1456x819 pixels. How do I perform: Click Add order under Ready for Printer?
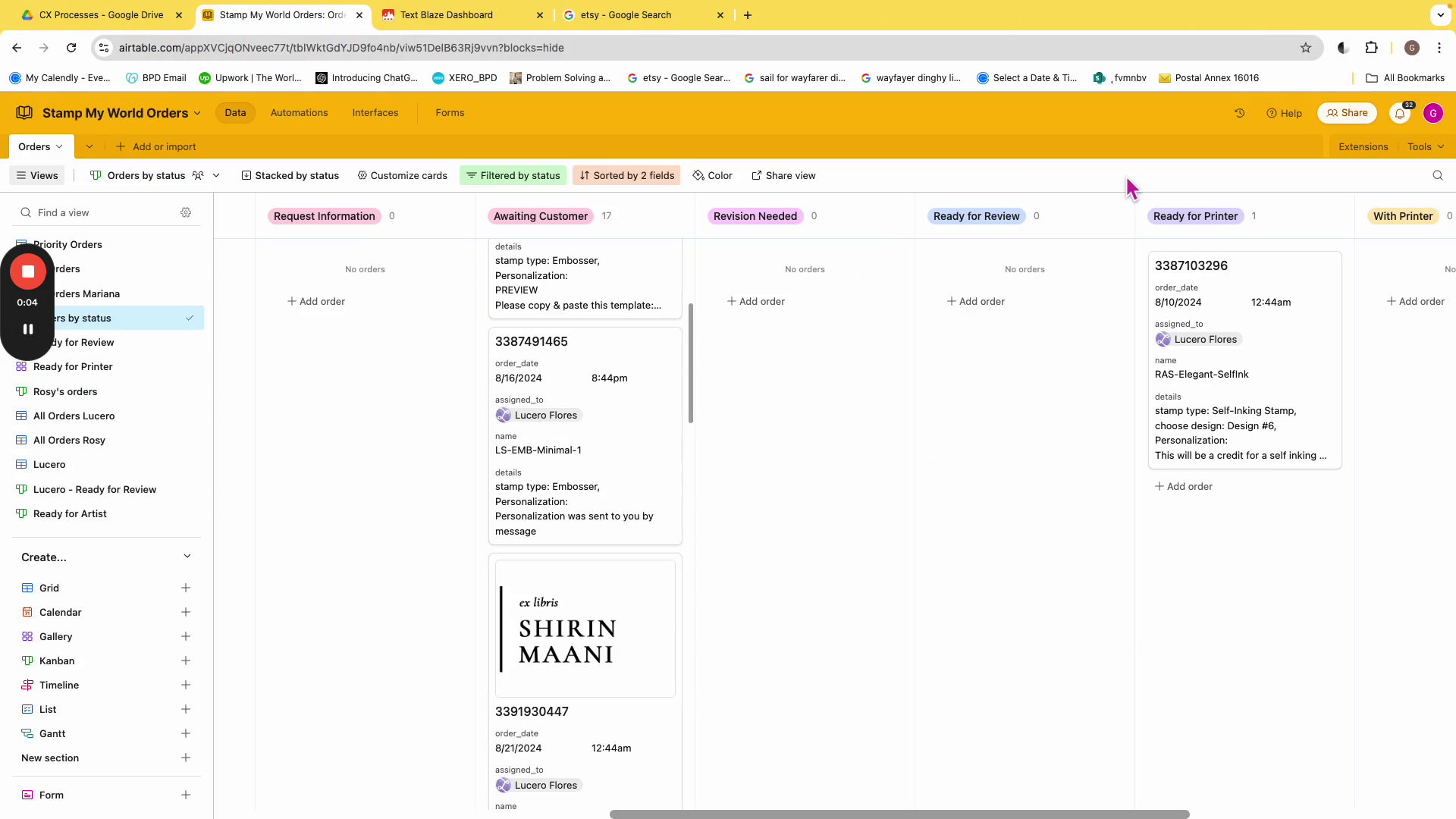coord(1183,486)
